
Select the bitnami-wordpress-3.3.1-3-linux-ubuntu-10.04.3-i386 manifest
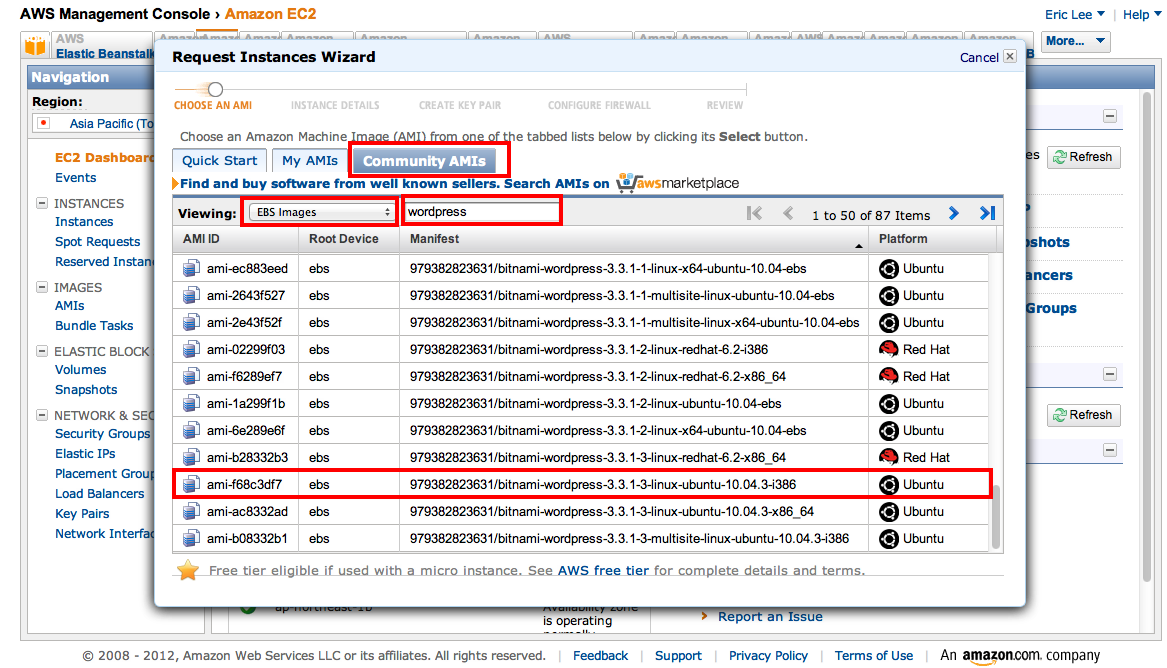(x=603, y=484)
